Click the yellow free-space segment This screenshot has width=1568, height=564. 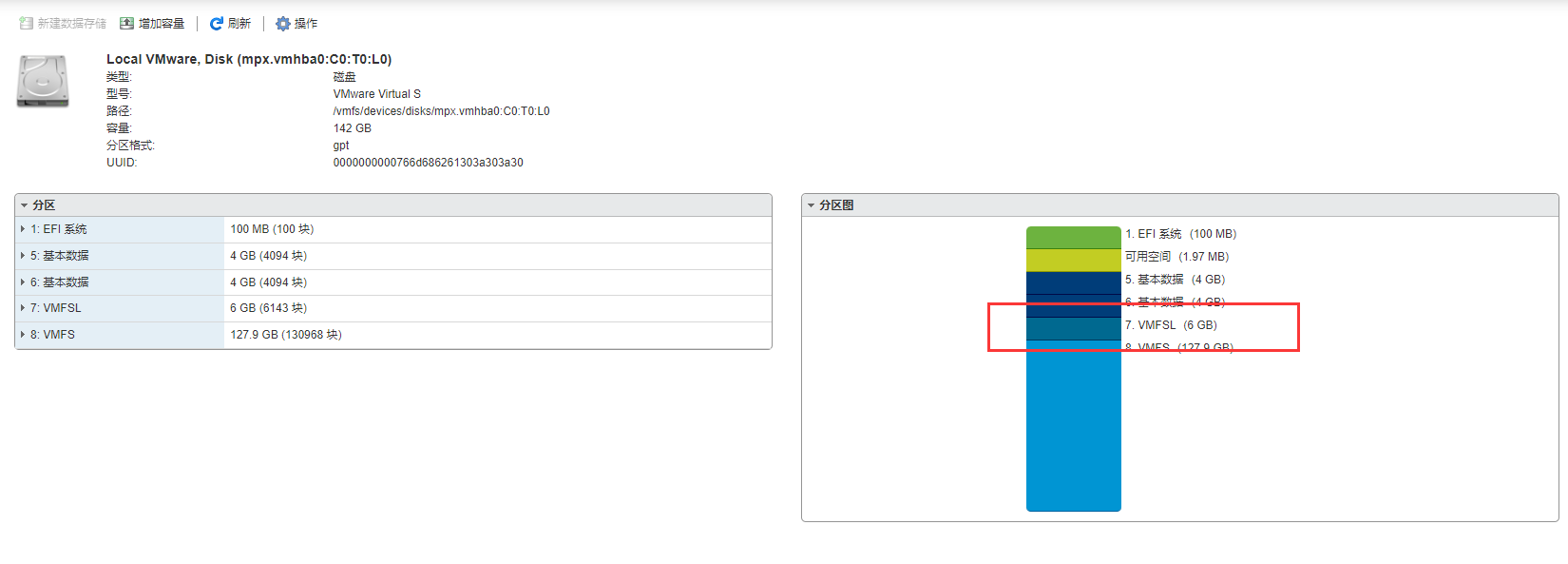[x=1074, y=261]
